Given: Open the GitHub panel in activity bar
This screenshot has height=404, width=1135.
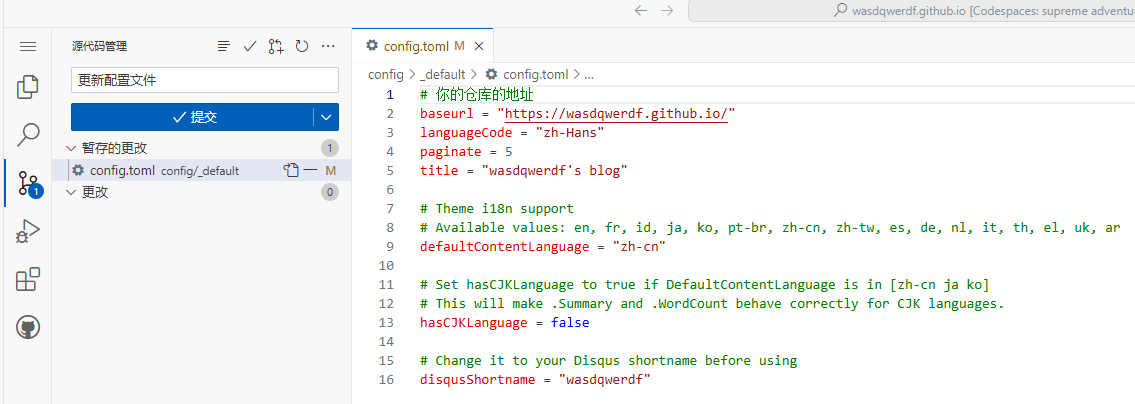Looking at the screenshot, I should 28,327.
